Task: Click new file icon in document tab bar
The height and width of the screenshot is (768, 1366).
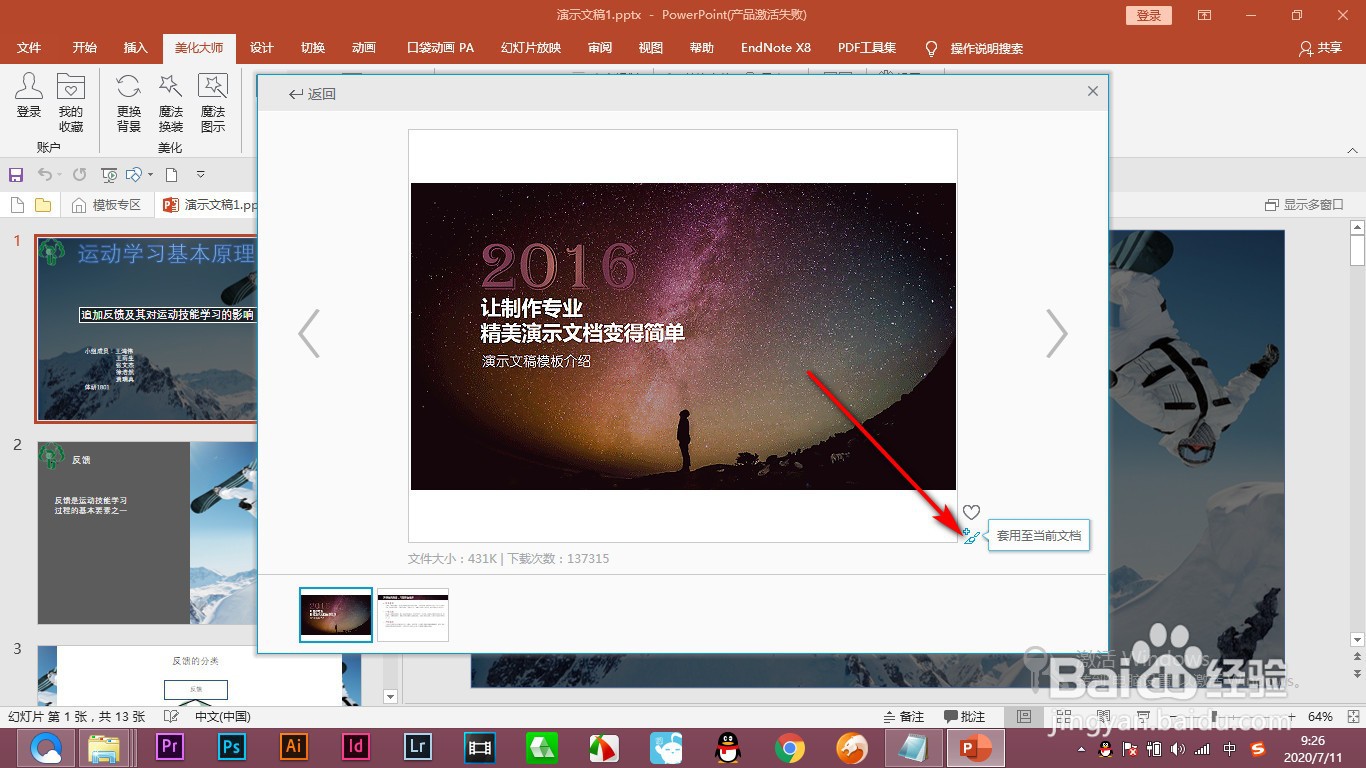Action: click(x=17, y=205)
